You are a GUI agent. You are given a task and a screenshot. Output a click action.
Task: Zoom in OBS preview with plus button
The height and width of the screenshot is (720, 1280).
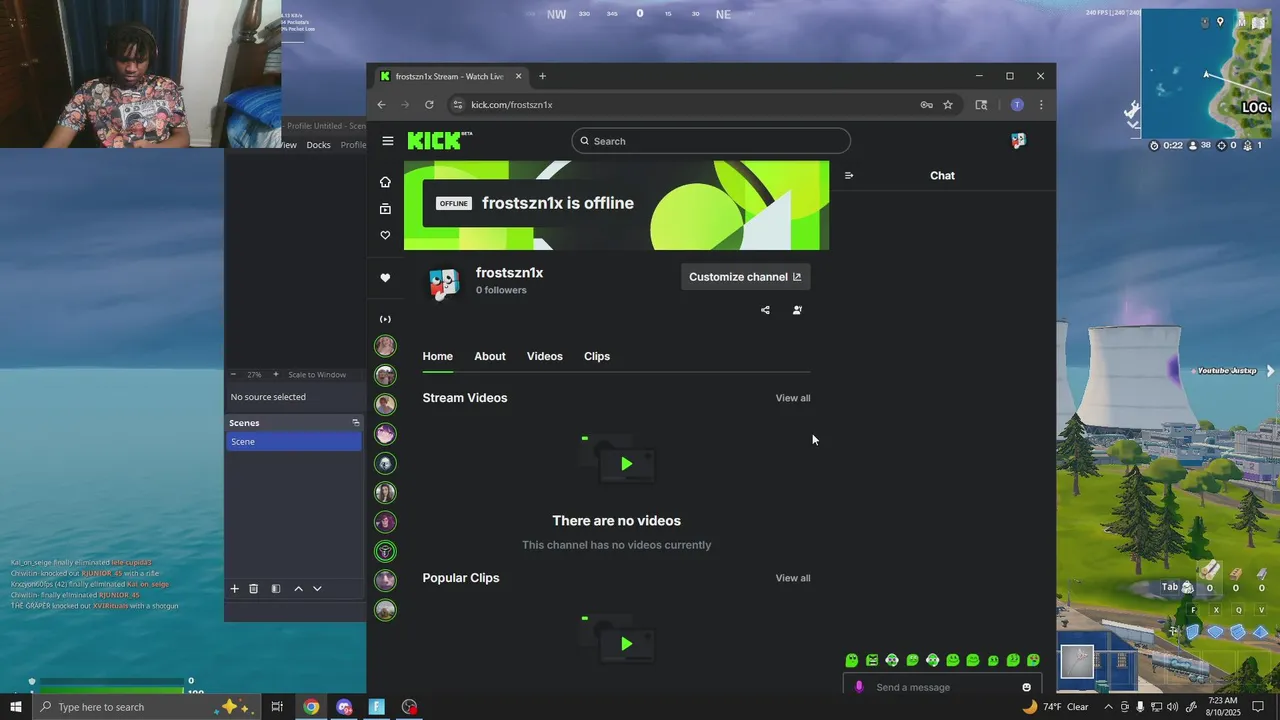(276, 375)
